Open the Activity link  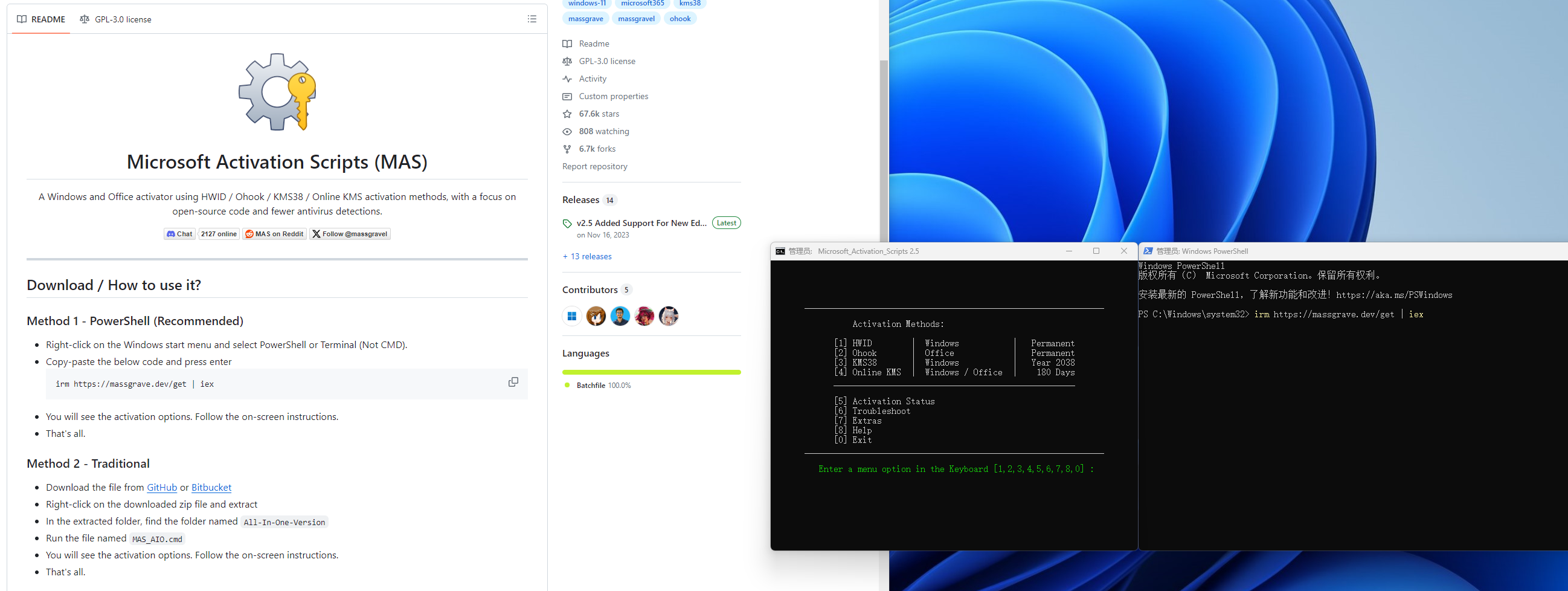click(x=584, y=79)
